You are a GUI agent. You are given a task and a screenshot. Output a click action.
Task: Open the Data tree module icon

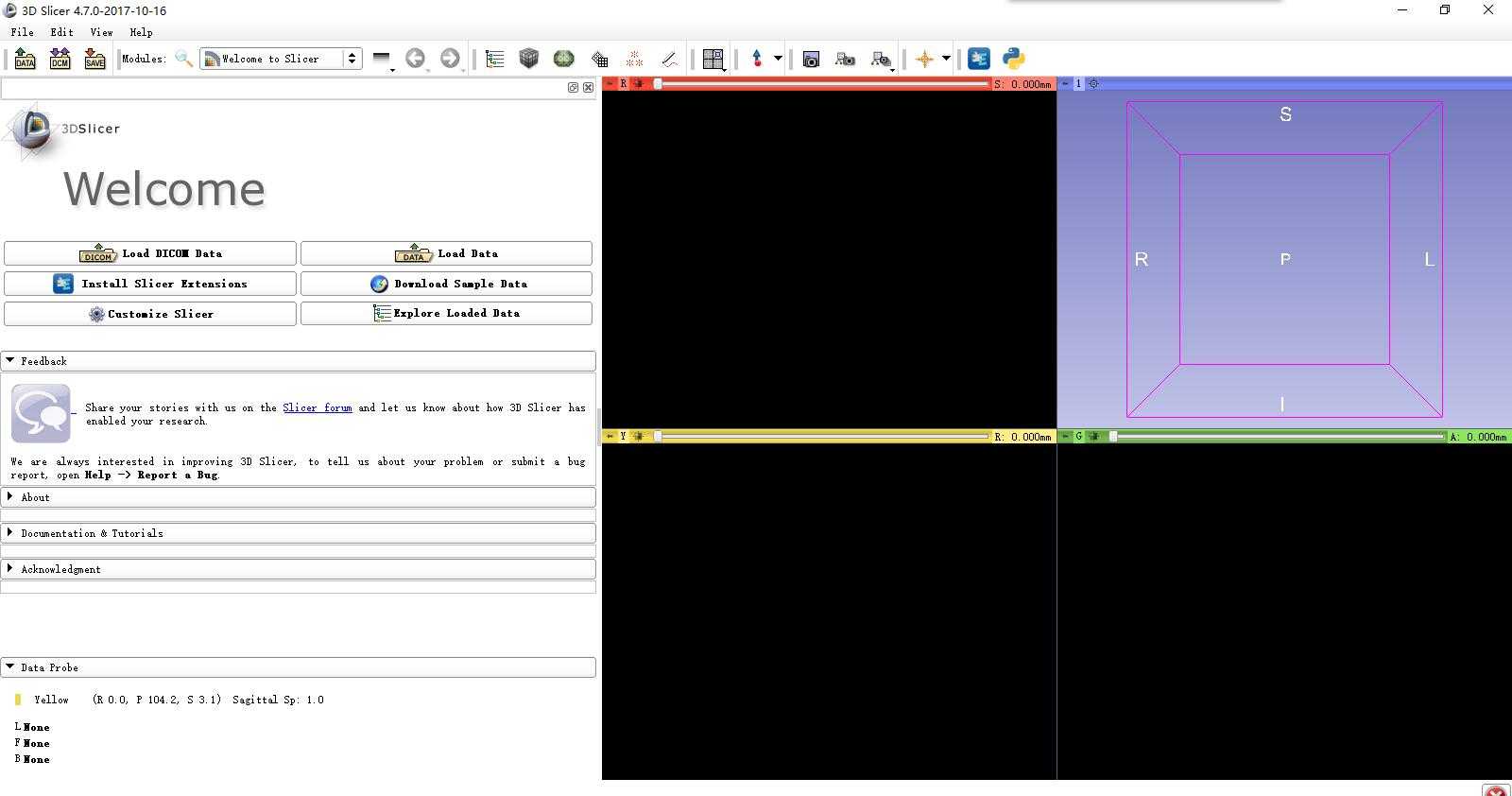tap(494, 59)
